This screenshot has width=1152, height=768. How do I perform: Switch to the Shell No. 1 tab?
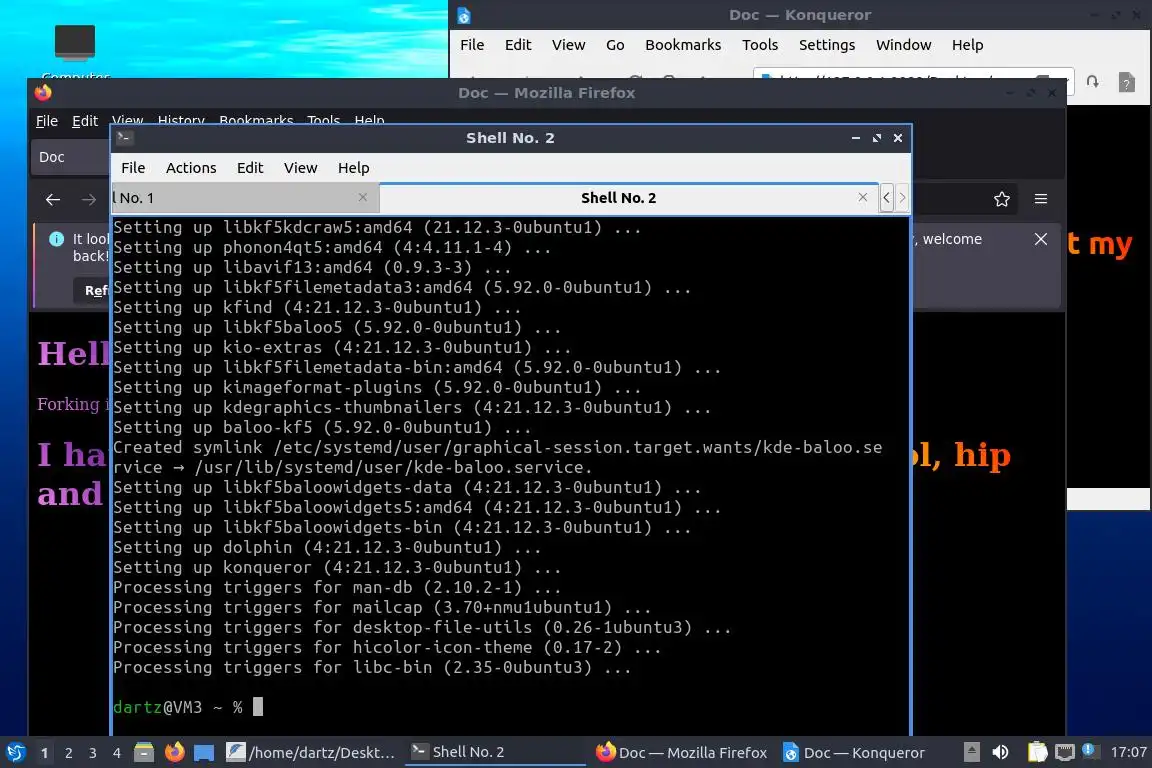pyautogui.click(x=245, y=198)
